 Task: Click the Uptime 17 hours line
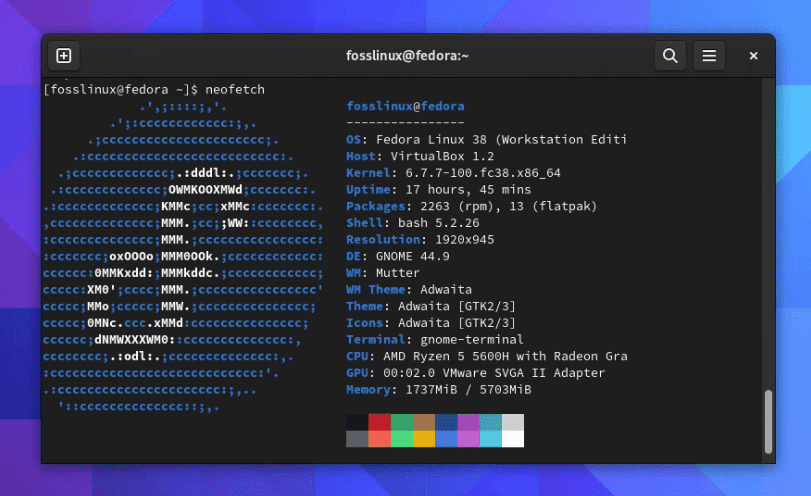pyautogui.click(x=439, y=189)
